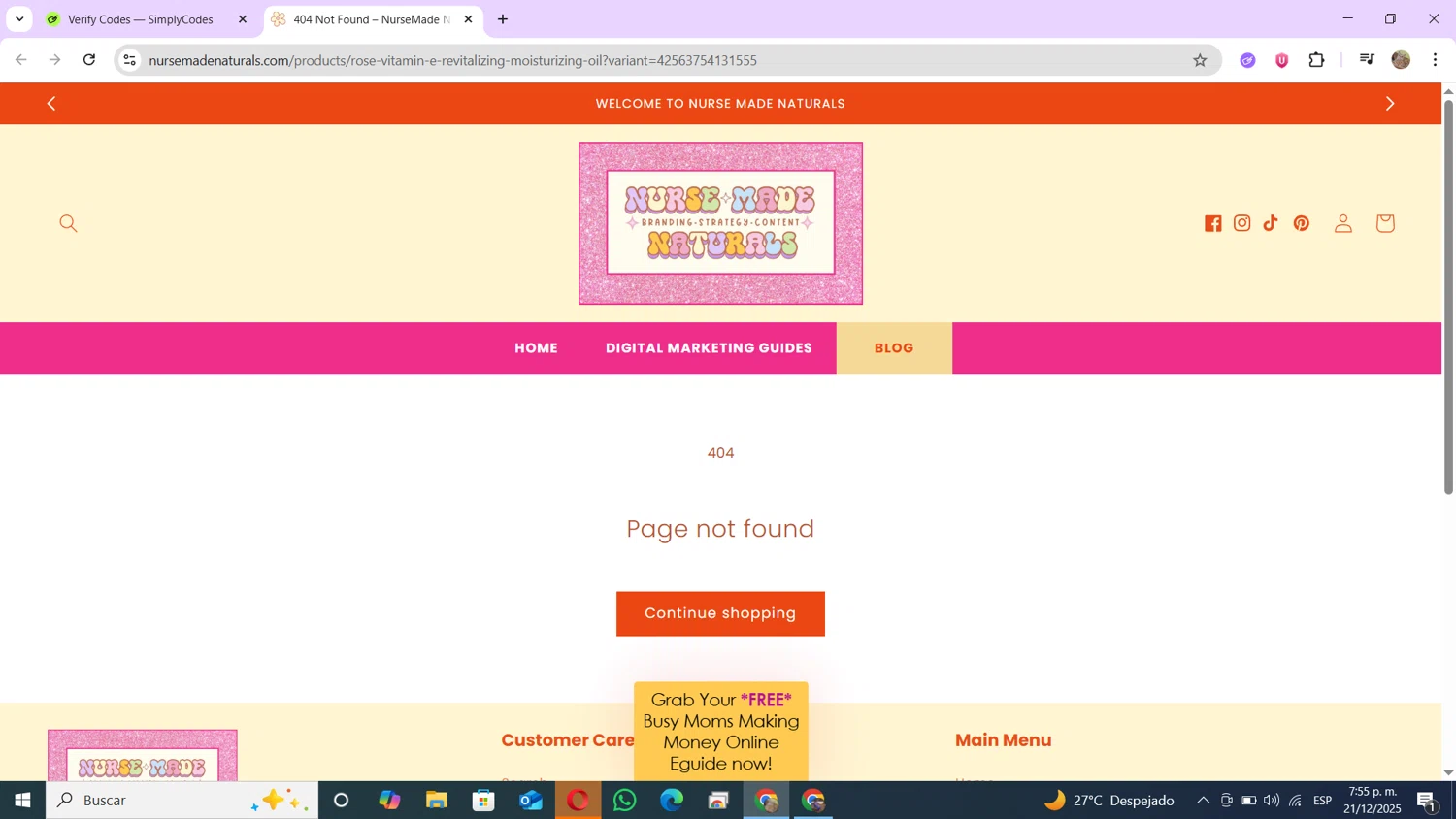Open the BLOG menu item
The width and height of the screenshot is (1456, 819).
[894, 348]
